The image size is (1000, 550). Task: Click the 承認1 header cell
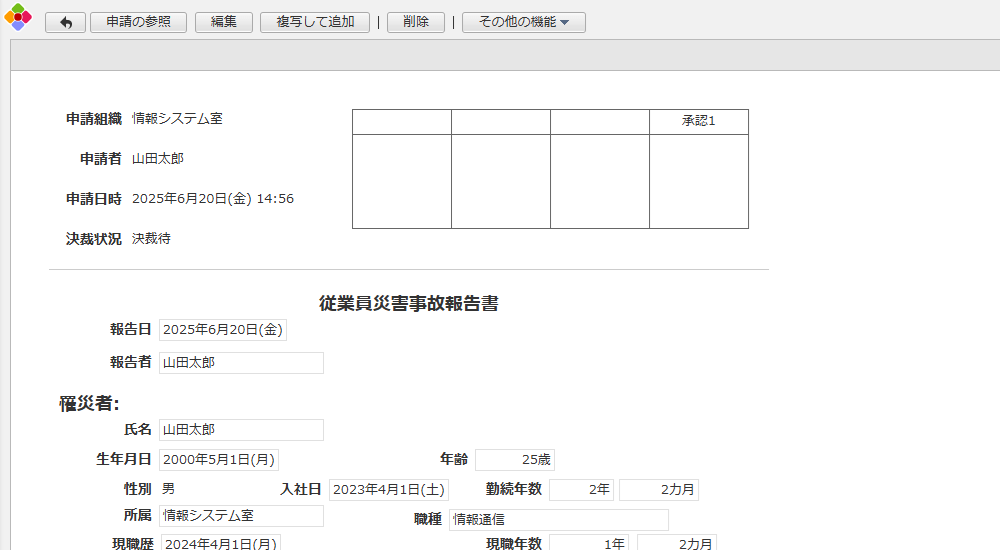(x=698, y=122)
